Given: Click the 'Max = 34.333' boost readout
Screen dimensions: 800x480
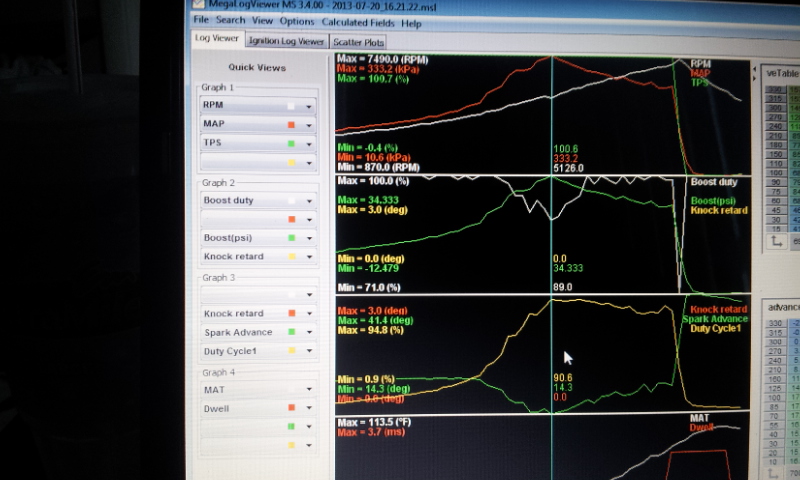Looking at the screenshot, I should click(368, 200).
